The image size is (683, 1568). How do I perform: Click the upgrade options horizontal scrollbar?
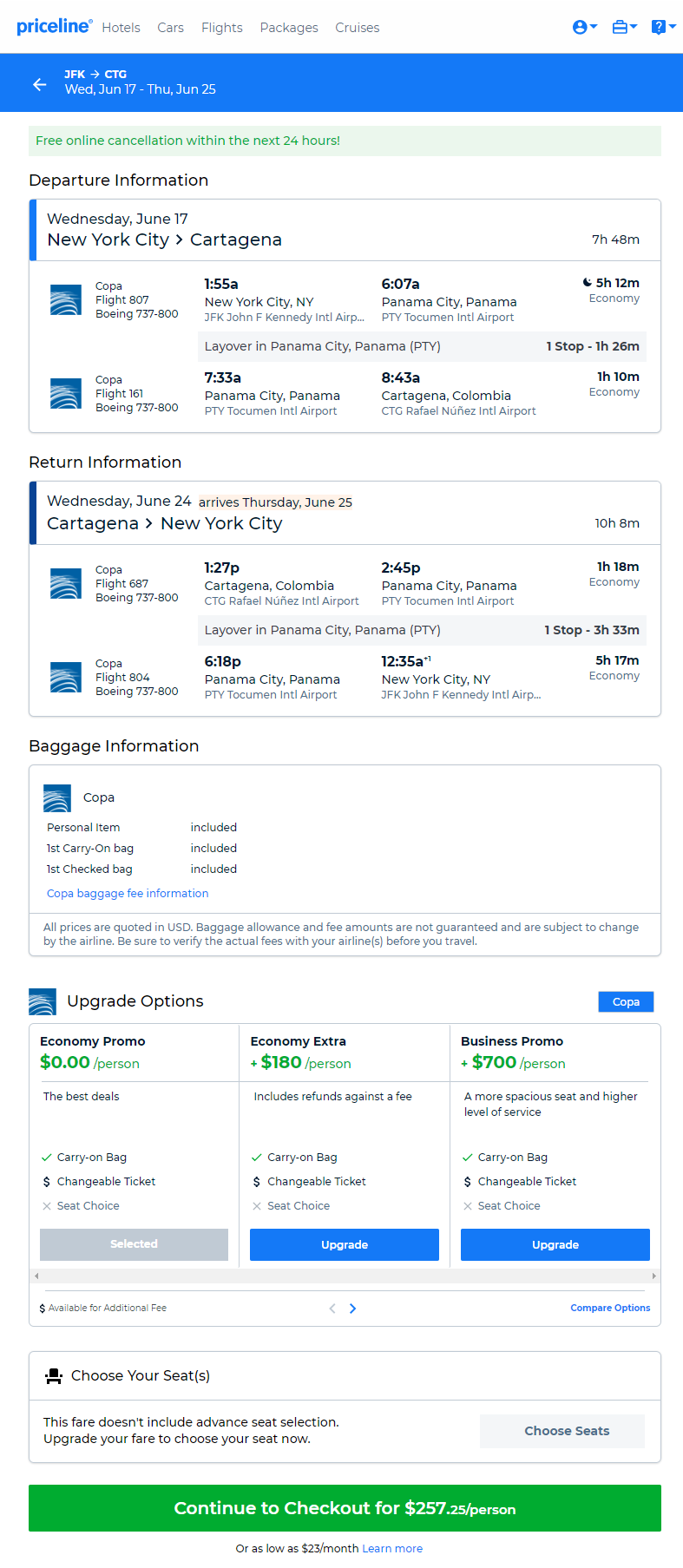click(x=345, y=1276)
